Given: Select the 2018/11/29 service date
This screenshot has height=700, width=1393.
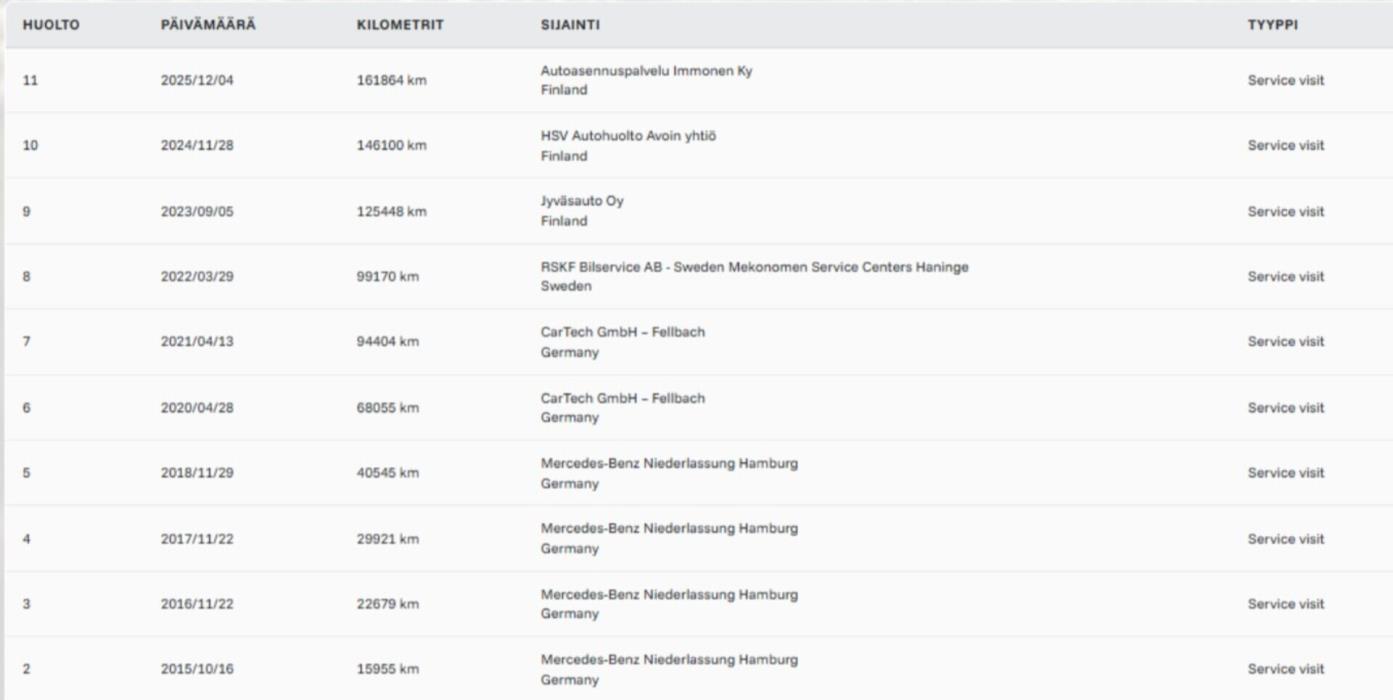Looking at the screenshot, I should pos(197,473).
